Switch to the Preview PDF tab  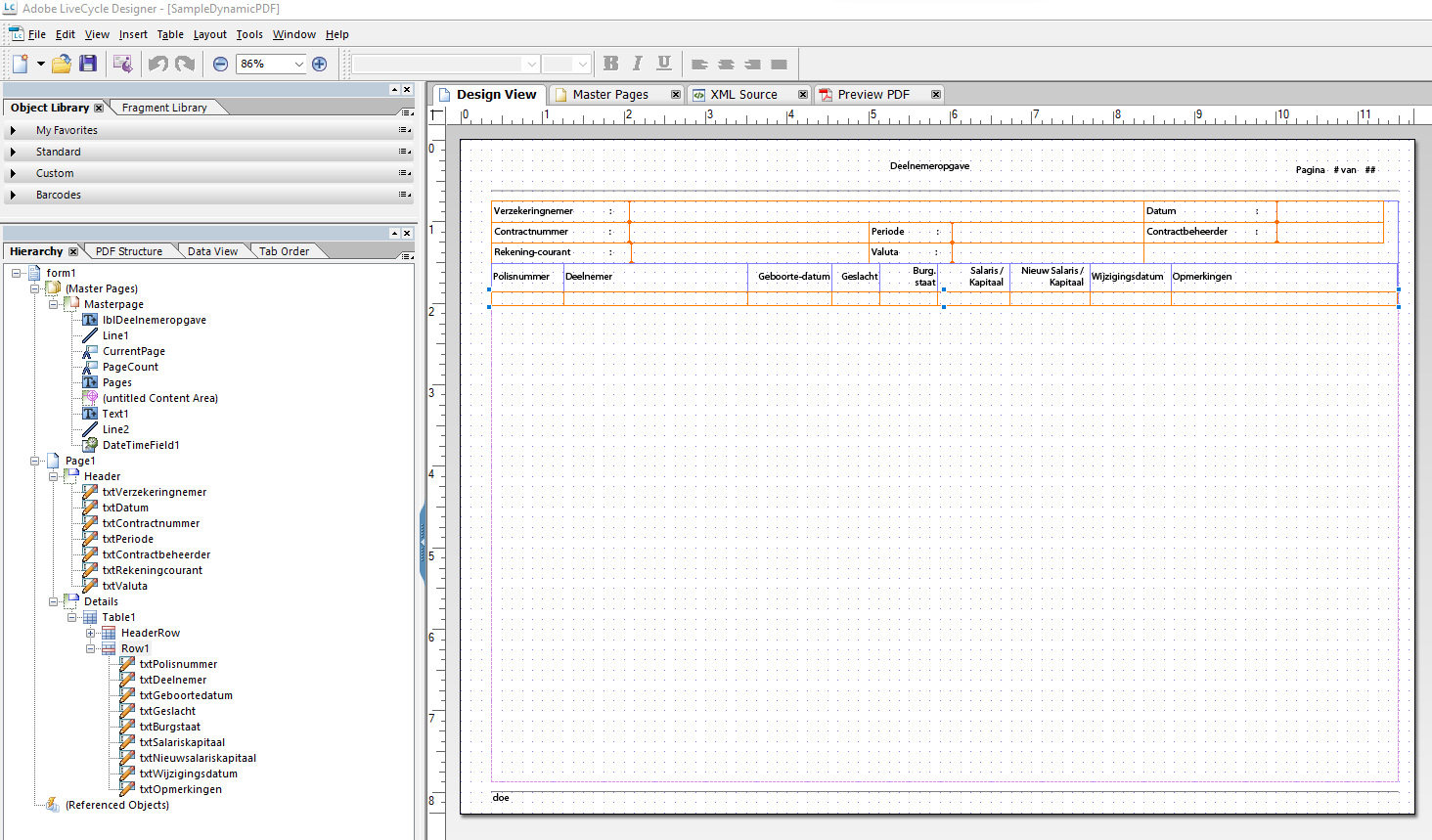tap(873, 95)
